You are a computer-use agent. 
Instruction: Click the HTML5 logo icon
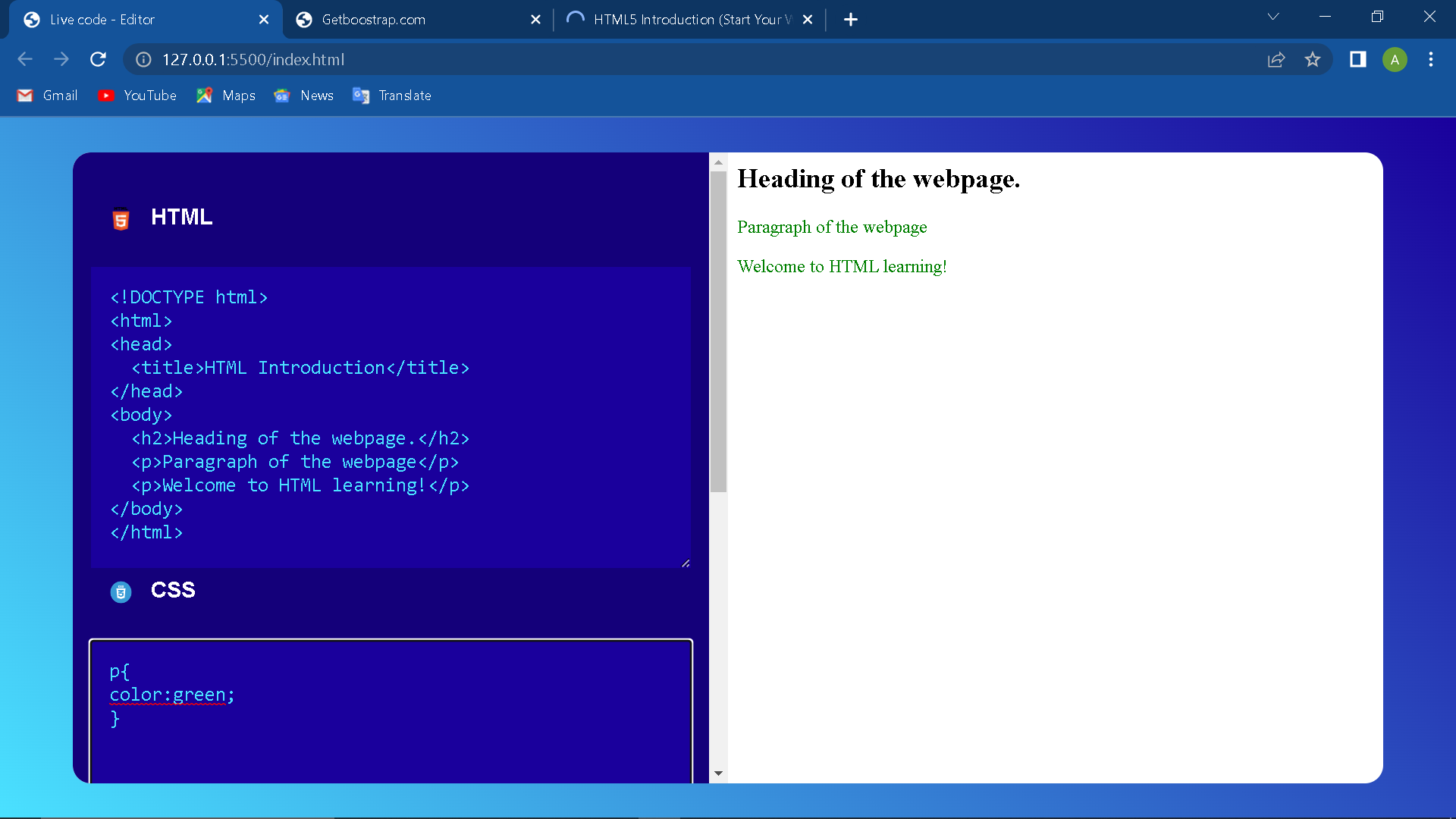[121, 218]
